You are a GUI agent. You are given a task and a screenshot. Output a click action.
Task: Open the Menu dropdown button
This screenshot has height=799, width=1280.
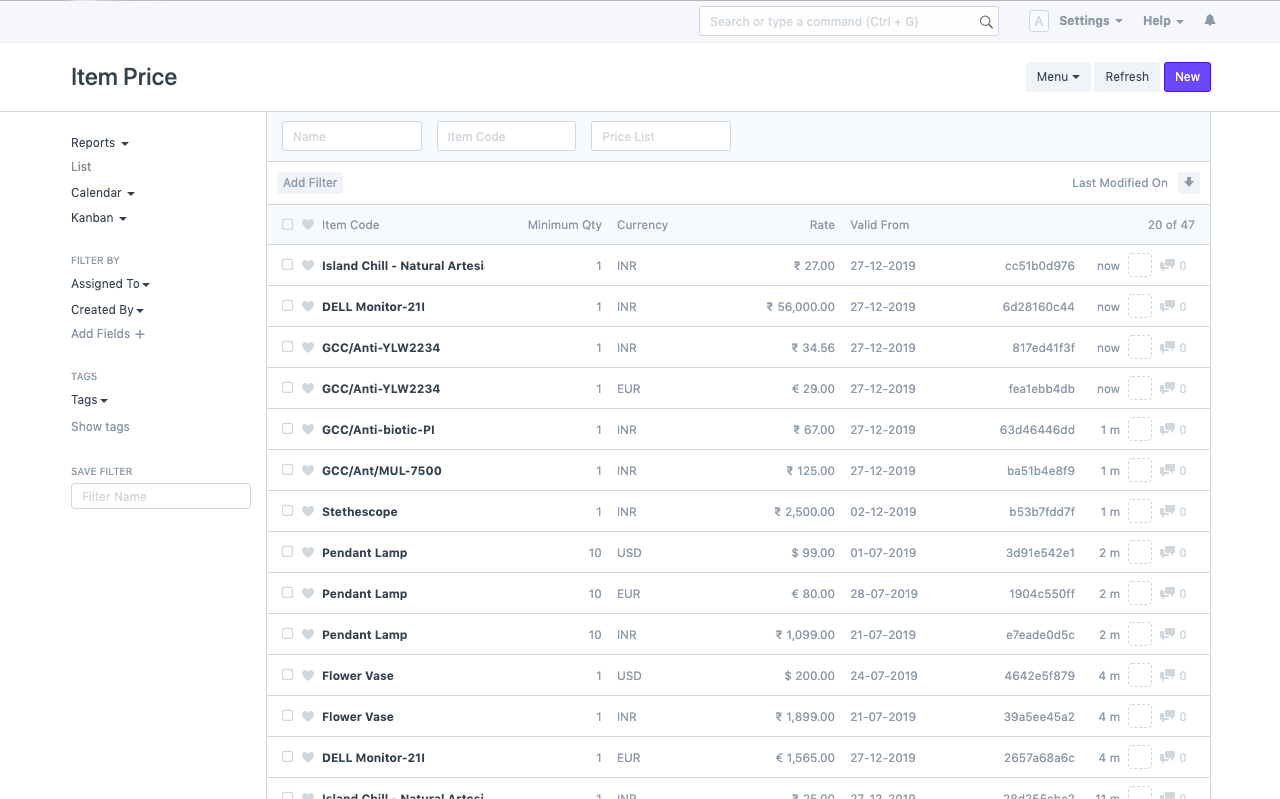pyautogui.click(x=1058, y=77)
